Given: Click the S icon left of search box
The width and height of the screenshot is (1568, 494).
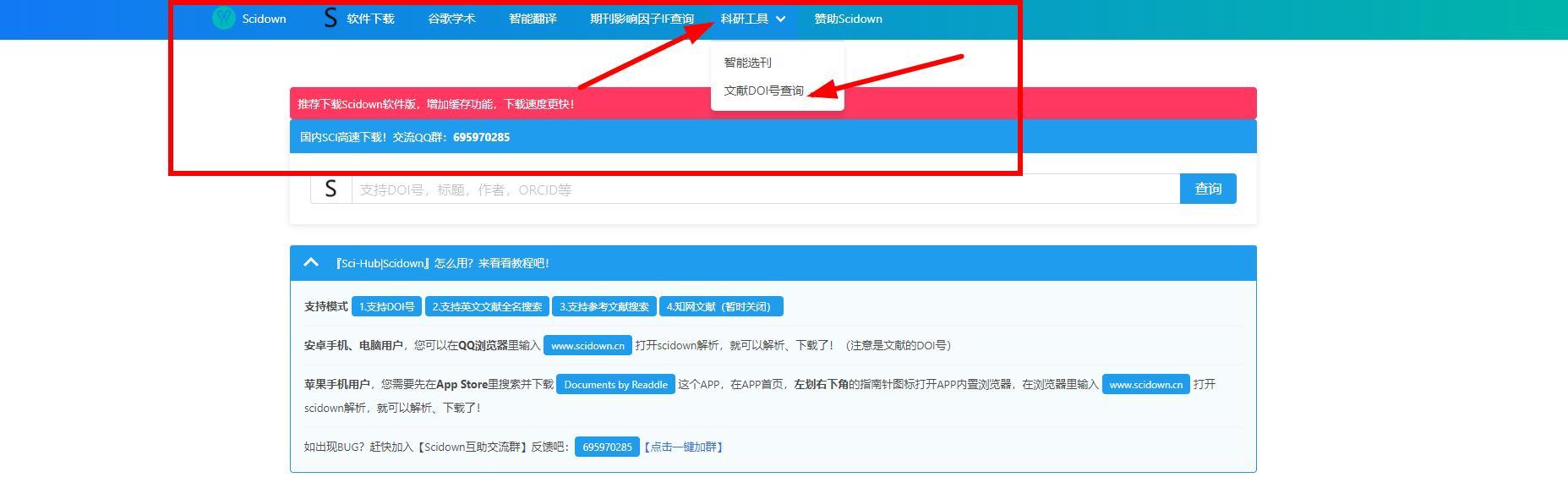Looking at the screenshot, I should coord(331,189).
